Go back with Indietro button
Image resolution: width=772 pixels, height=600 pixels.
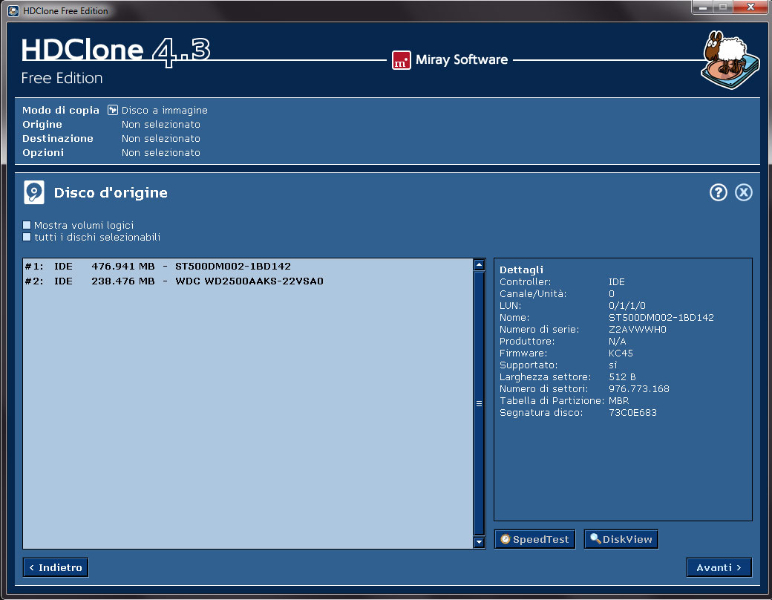(55, 567)
